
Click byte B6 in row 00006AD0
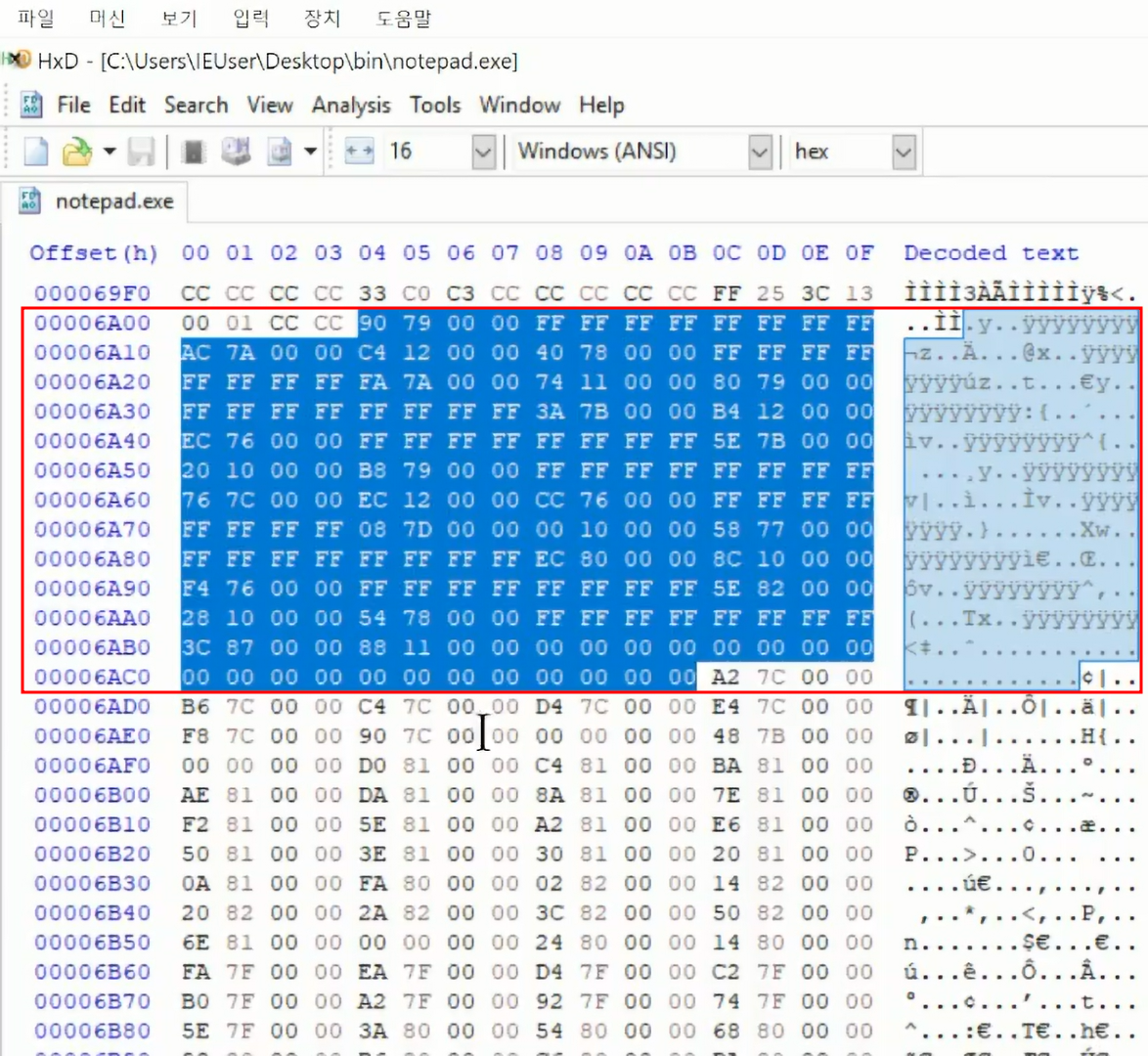(x=196, y=707)
